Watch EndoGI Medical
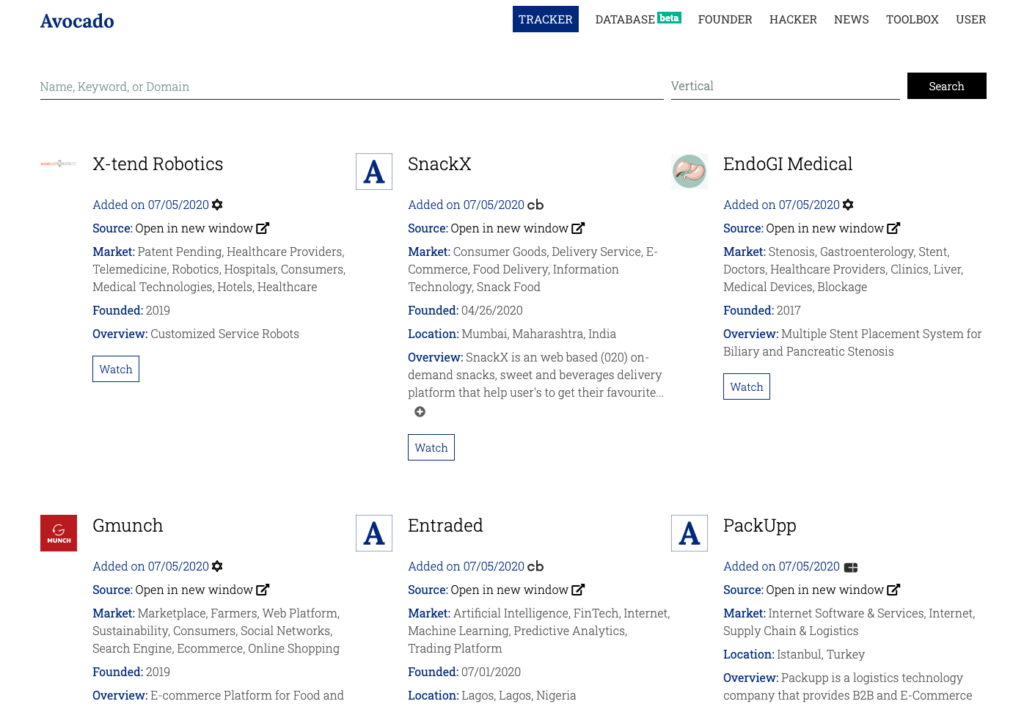Screen dimensions: 1024x704 pyautogui.click(x=746, y=387)
